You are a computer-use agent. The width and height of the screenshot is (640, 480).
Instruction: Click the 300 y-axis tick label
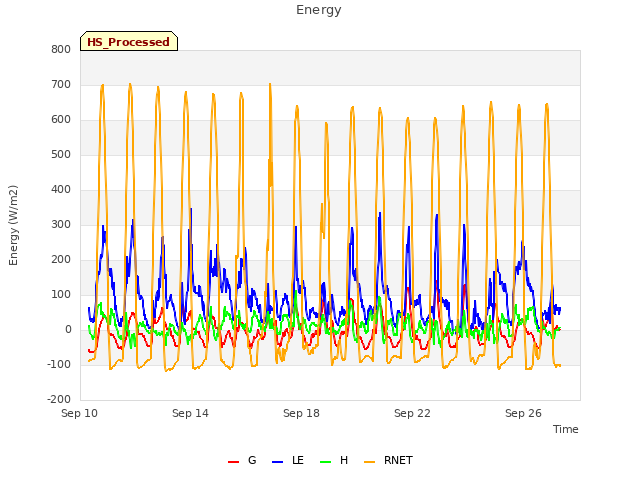pyautogui.click(x=61, y=225)
